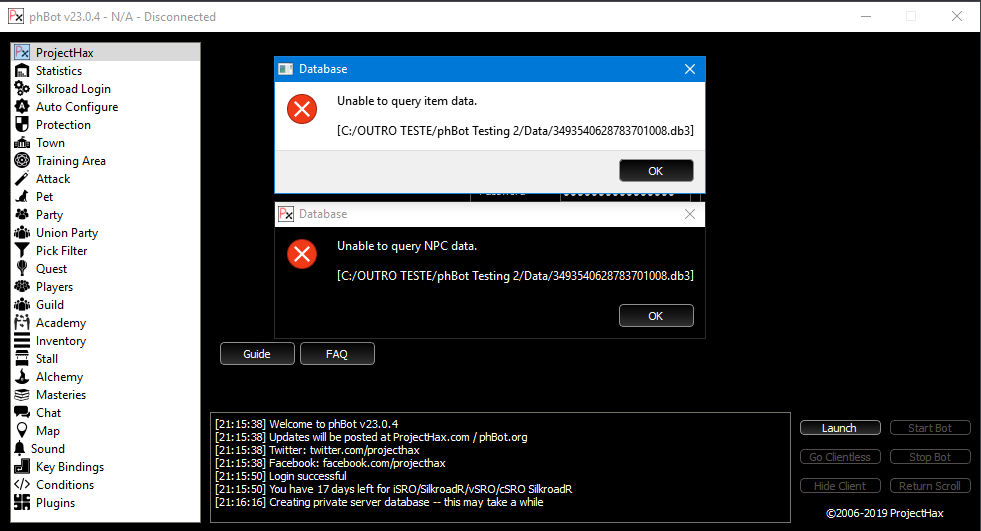Open the Chat speech bubble icon
This screenshot has height=531, width=981.
pos(22,413)
